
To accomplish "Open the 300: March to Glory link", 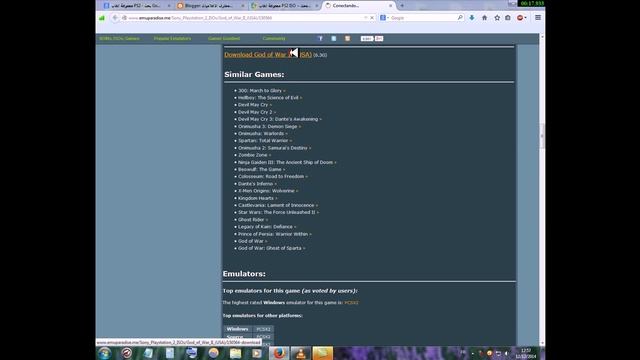I will 260,91.
